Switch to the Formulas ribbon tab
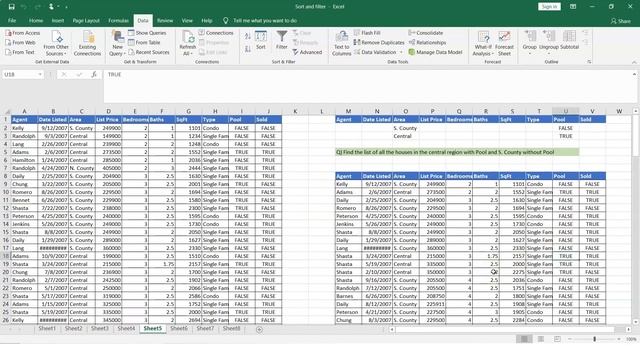 [118, 20]
